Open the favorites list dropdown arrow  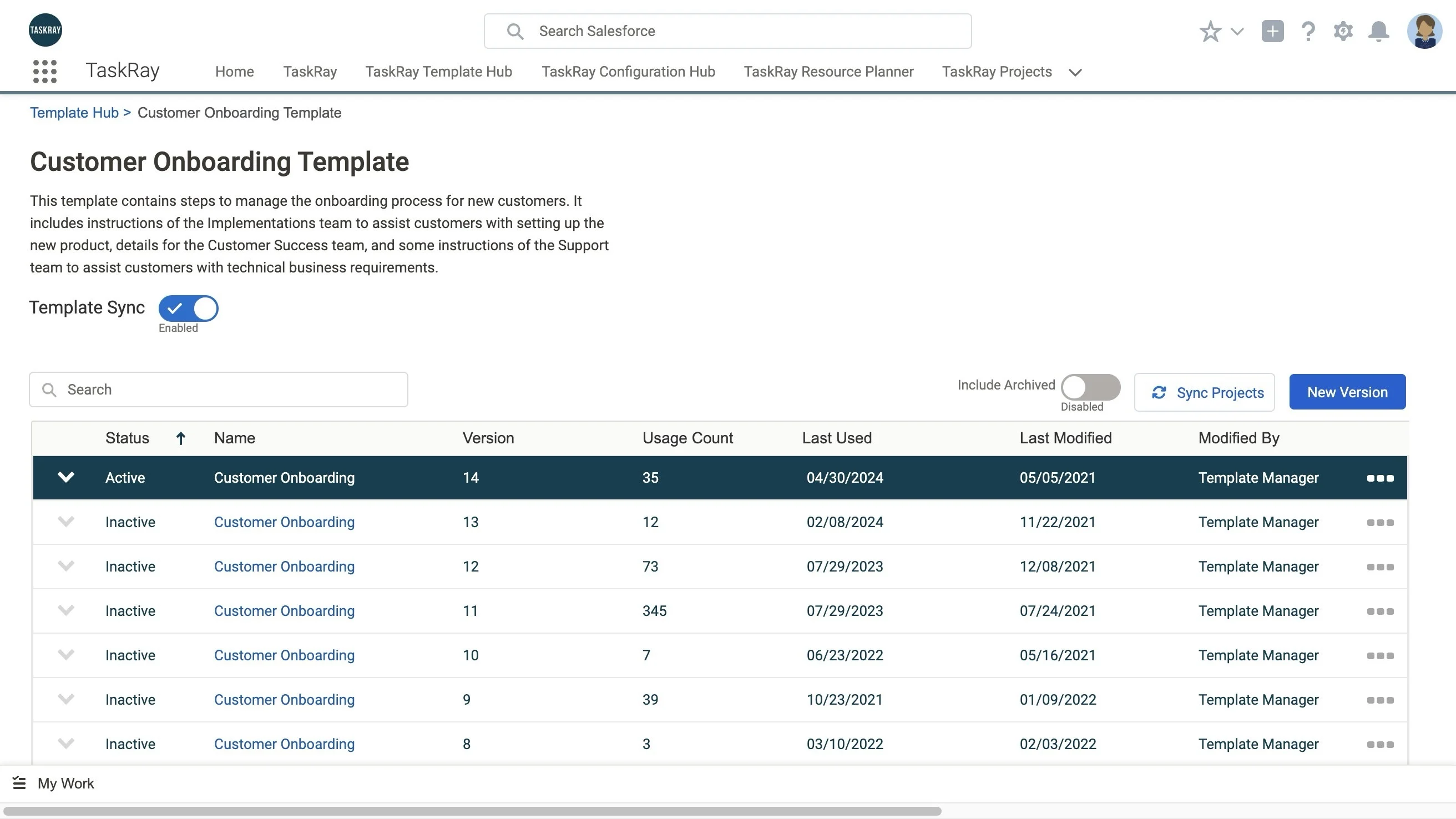1237,31
